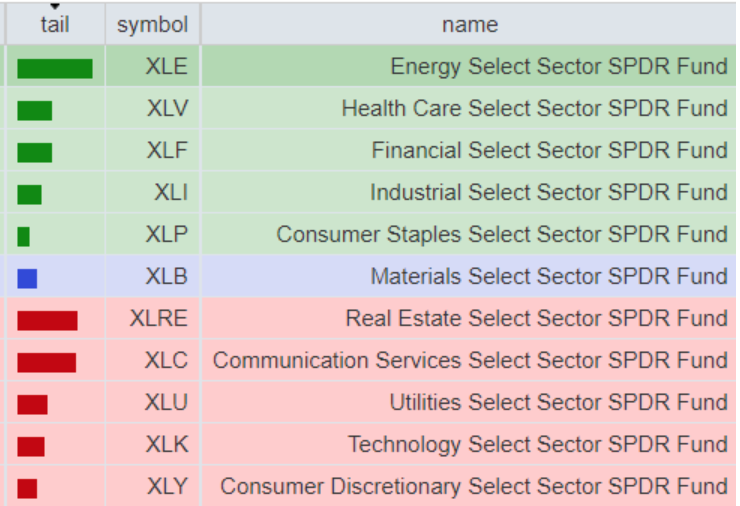Image resolution: width=740 pixels, height=506 pixels.
Task: Click the symbol column header
Action: 152,24
